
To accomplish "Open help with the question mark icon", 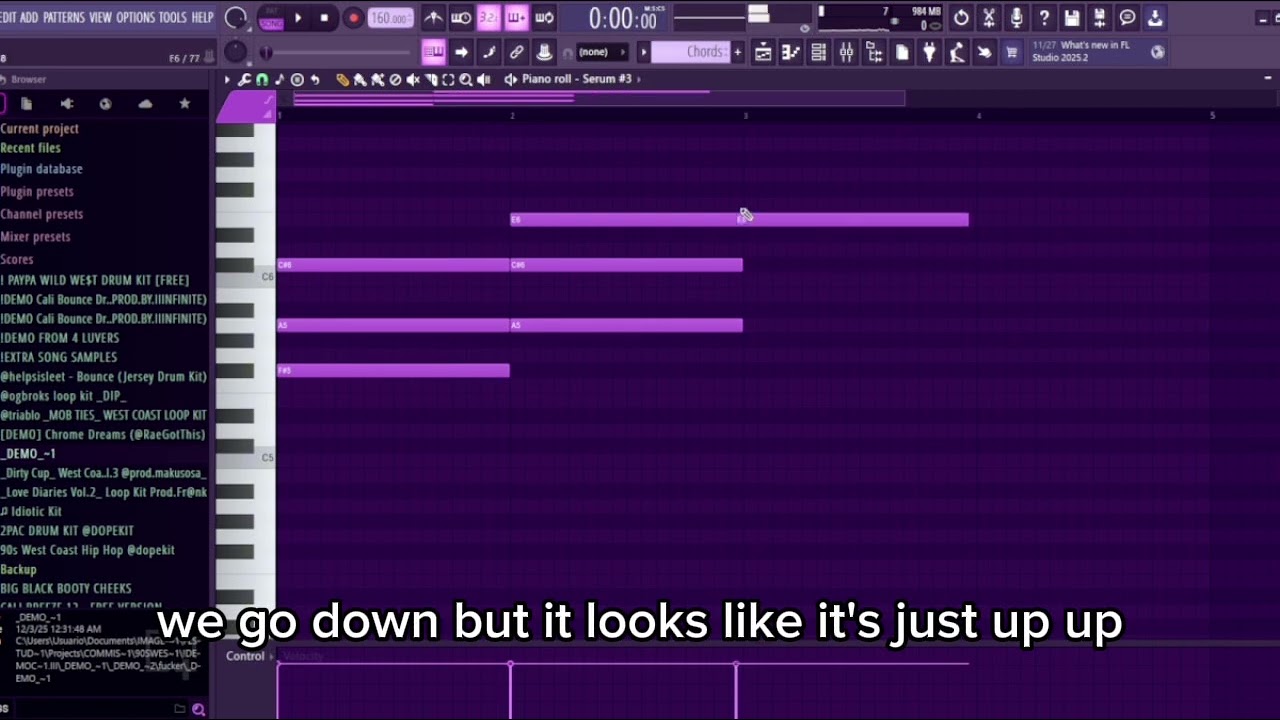I will tap(1044, 18).
